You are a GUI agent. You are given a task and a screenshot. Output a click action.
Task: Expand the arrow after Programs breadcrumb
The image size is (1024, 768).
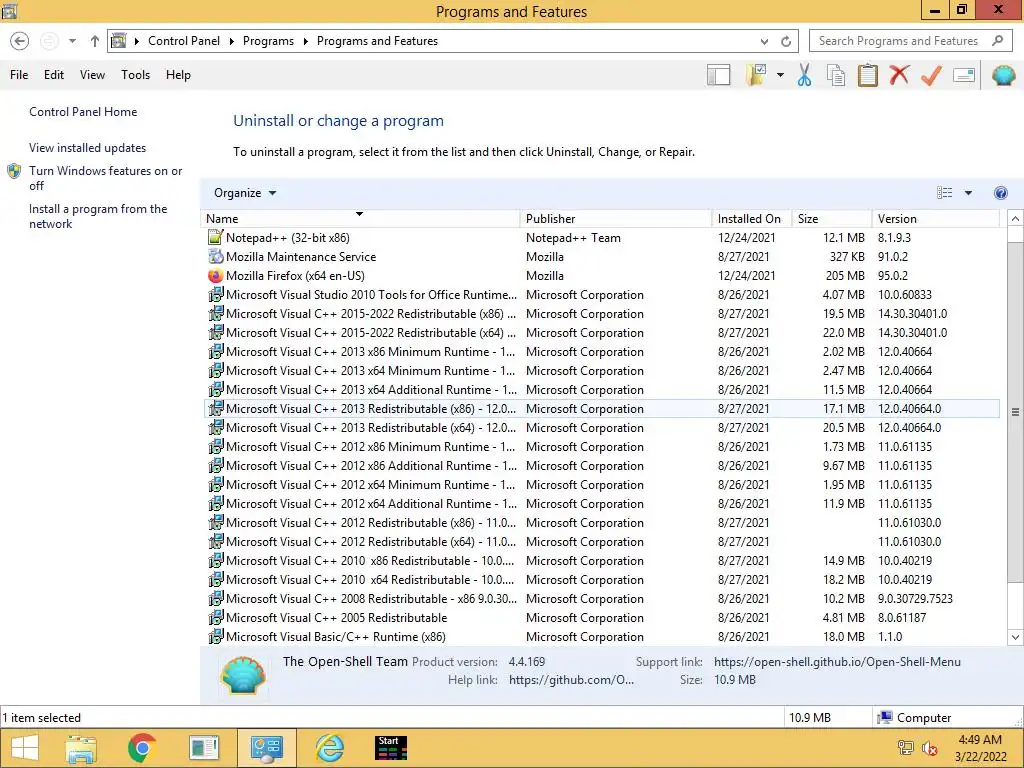pos(305,41)
